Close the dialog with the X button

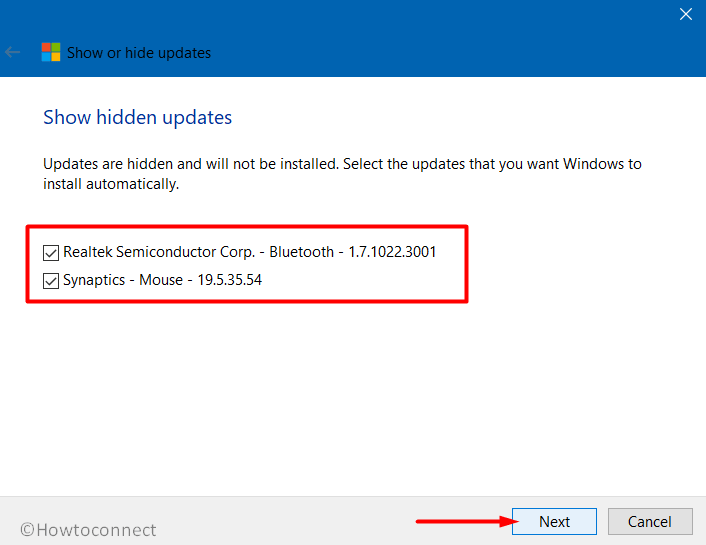[686, 14]
